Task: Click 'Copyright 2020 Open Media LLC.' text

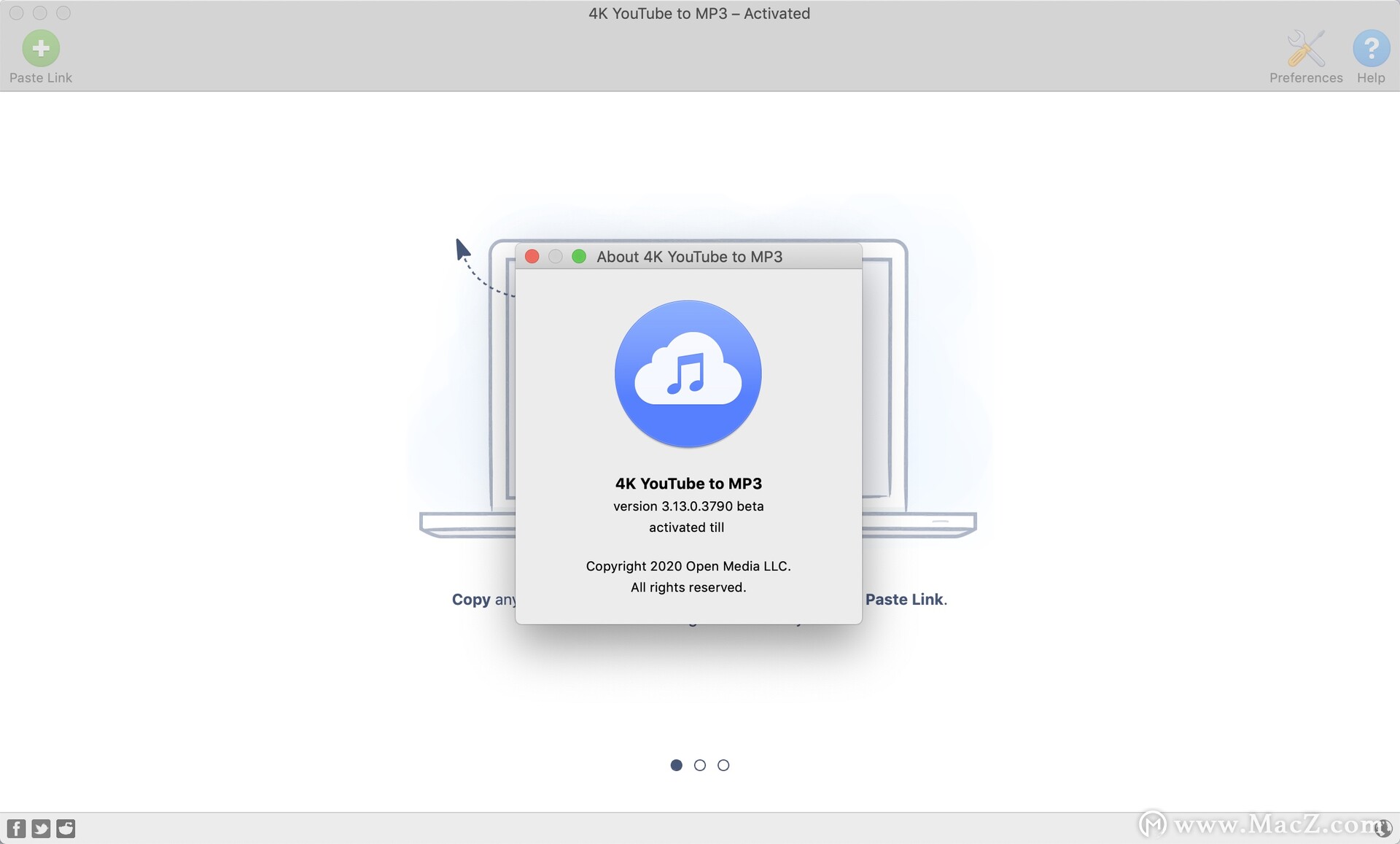Action: 688,566
